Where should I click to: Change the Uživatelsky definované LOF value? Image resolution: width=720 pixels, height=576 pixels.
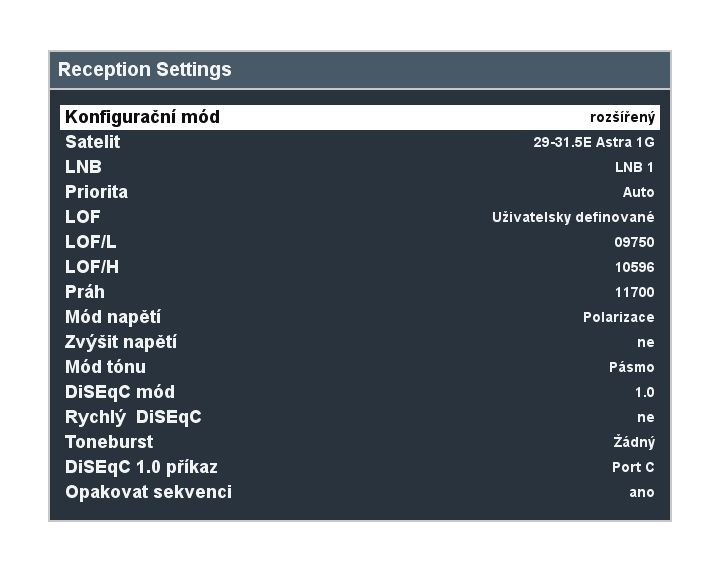(573, 217)
